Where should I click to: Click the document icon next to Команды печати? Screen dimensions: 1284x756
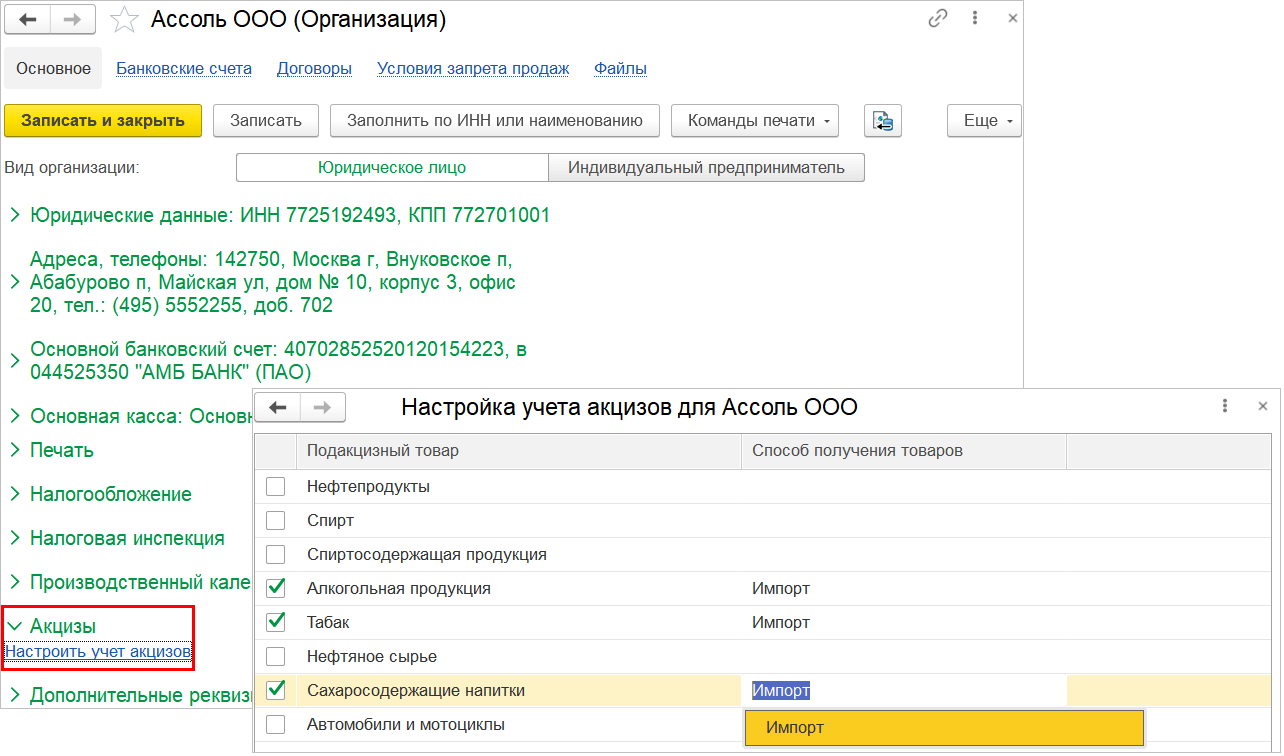[883, 121]
